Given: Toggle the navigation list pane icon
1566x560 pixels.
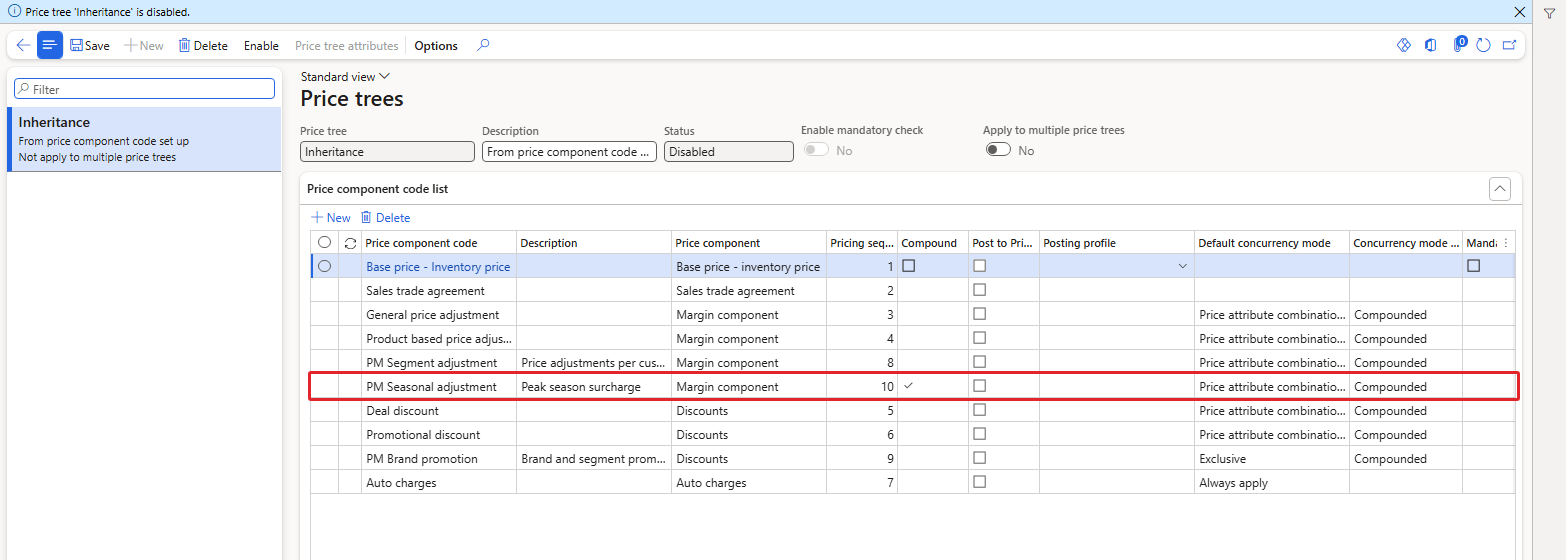Looking at the screenshot, I should (x=50, y=45).
